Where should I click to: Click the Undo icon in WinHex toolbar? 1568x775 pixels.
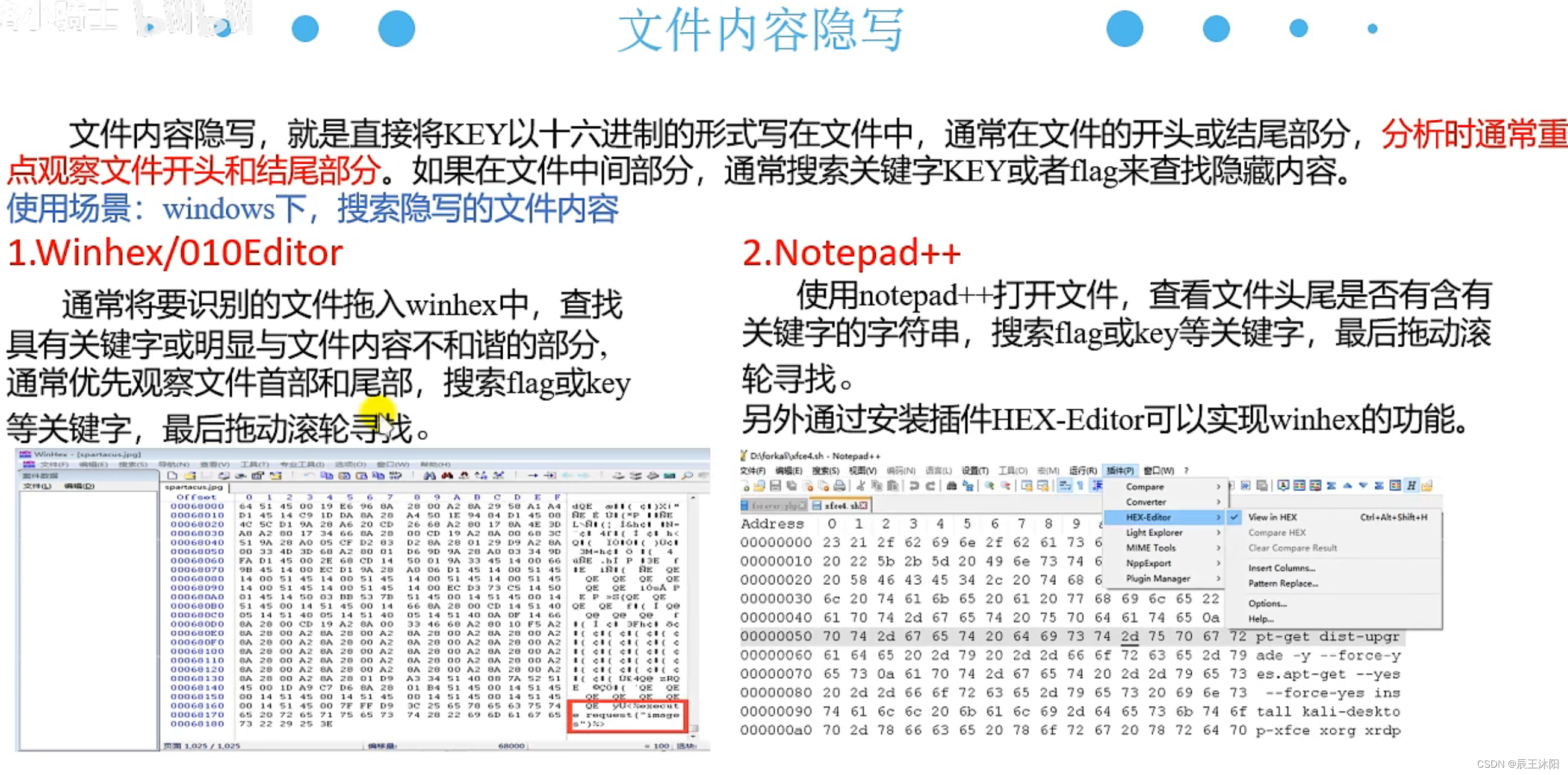309,476
